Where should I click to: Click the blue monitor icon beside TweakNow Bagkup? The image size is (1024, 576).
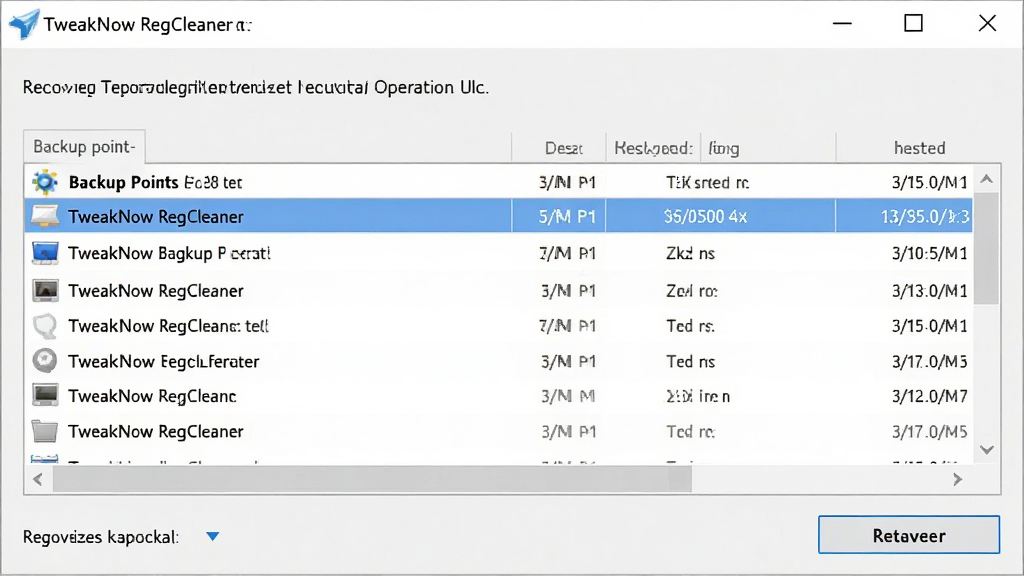pos(45,253)
